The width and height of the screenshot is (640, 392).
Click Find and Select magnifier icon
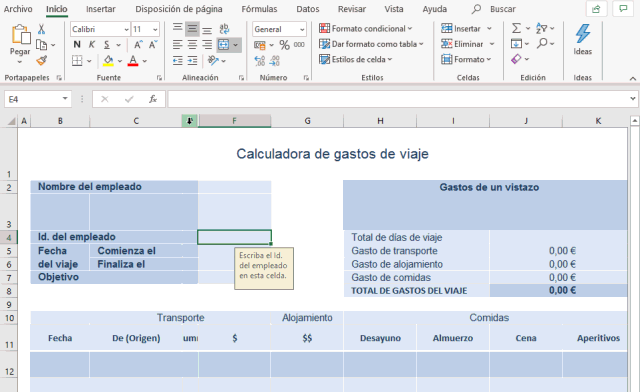(x=542, y=43)
